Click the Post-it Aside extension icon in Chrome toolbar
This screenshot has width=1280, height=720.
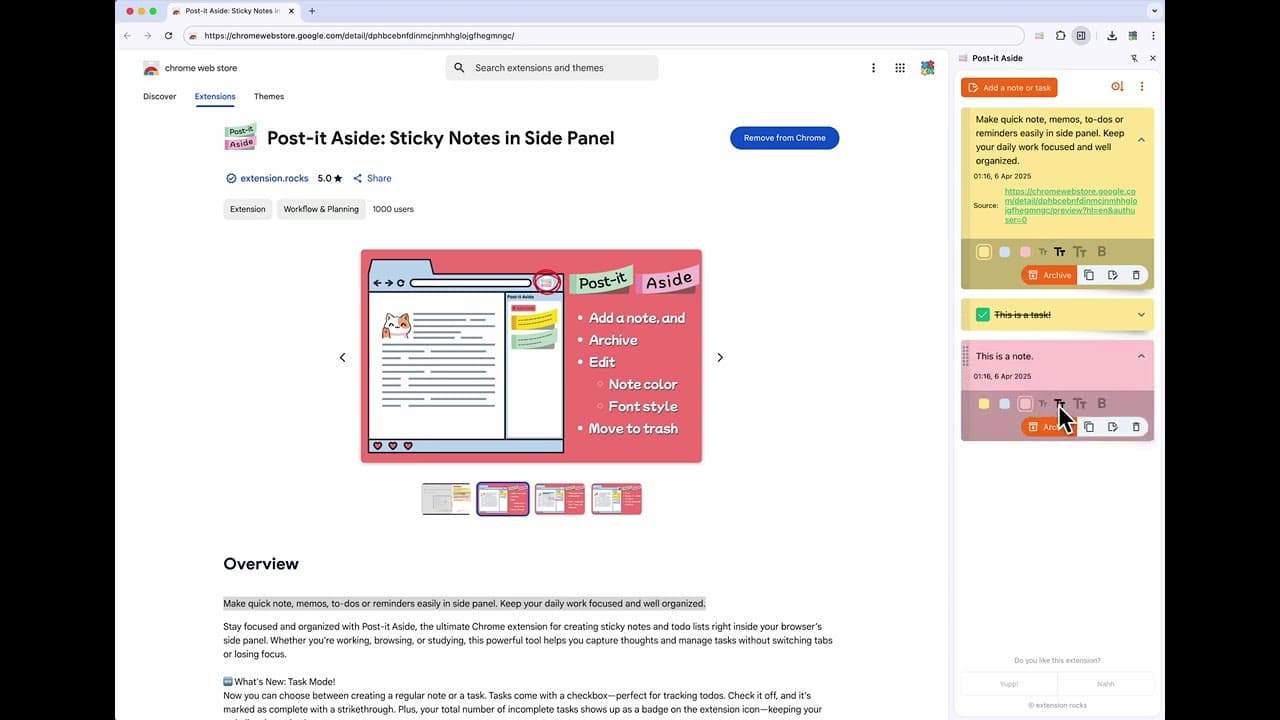pos(1039,35)
